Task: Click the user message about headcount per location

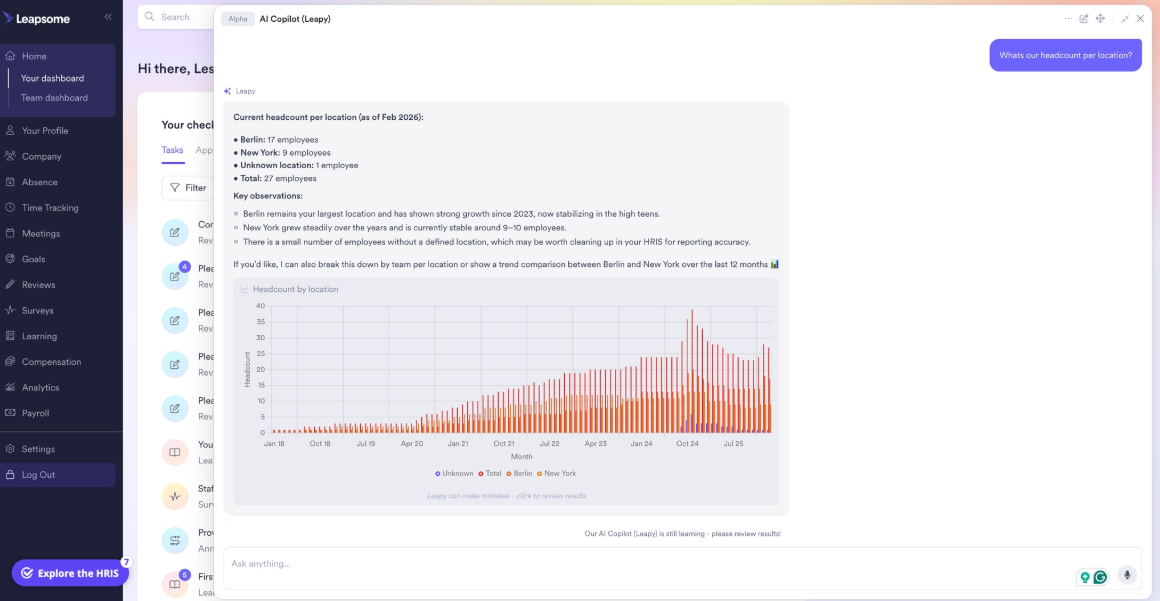Action: (x=1065, y=56)
